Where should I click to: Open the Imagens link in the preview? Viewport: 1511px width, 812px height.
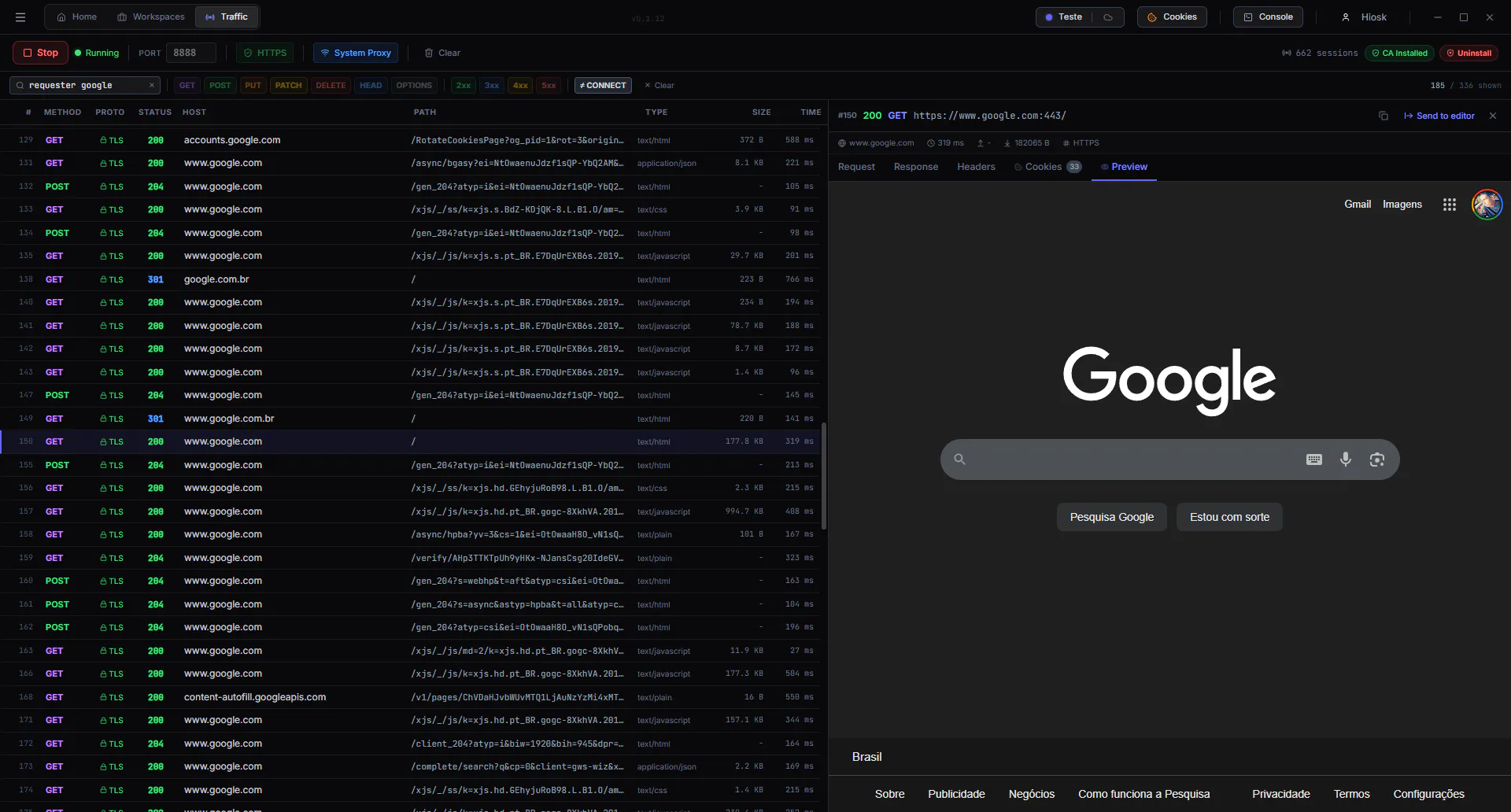click(x=1402, y=205)
